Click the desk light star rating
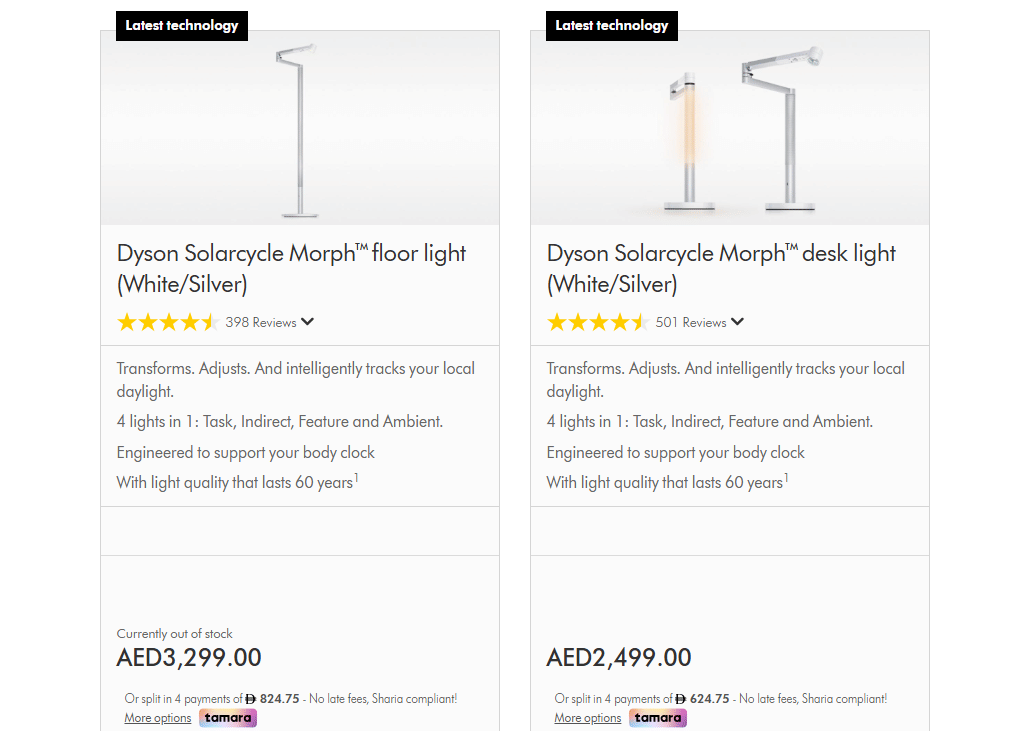This screenshot has width=1030, height=731. tap(597, 322)
